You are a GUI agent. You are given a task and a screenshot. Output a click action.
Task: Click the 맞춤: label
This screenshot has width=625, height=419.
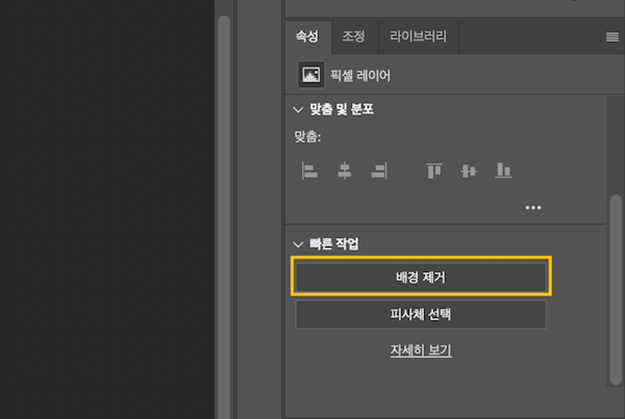(308, 137)
